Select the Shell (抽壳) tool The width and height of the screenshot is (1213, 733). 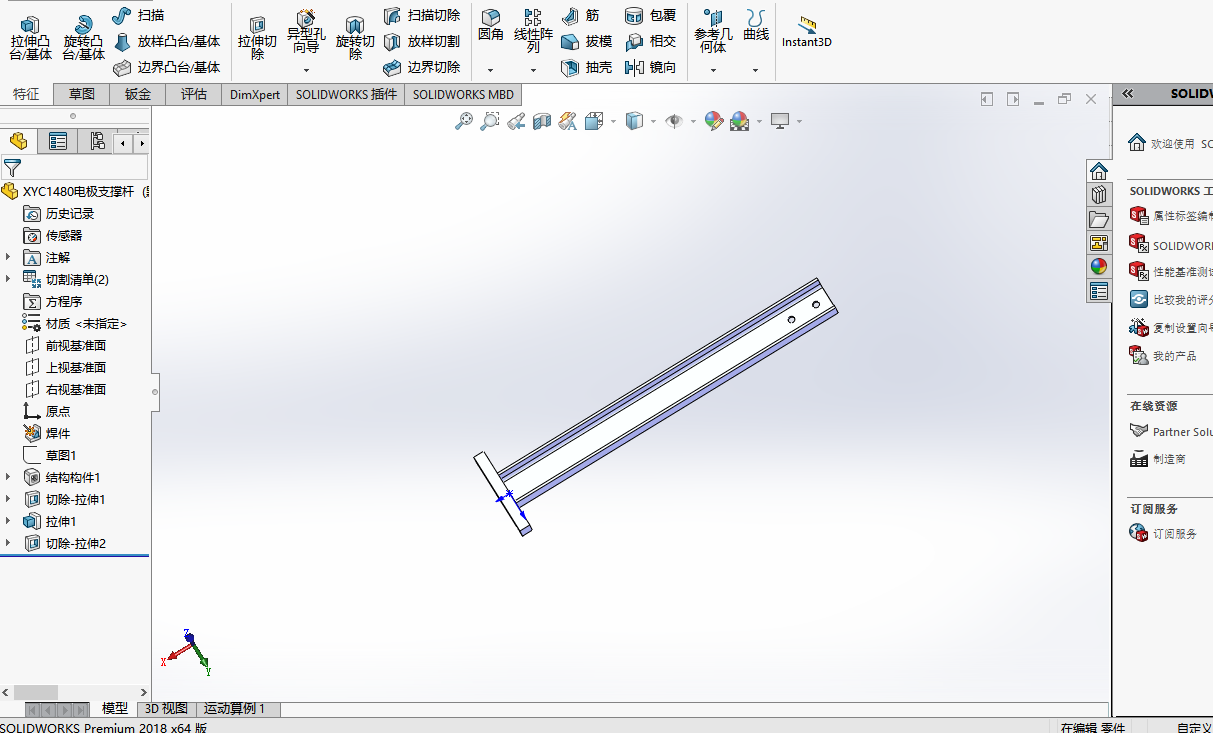pos(587,68)
